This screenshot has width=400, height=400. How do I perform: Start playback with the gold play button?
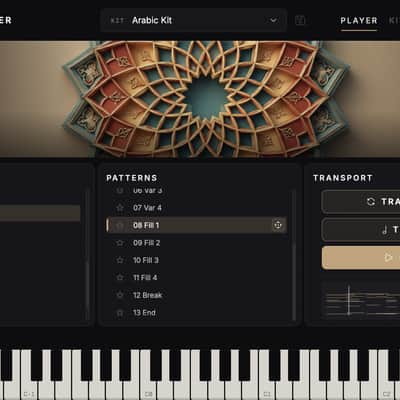point(361,258)
